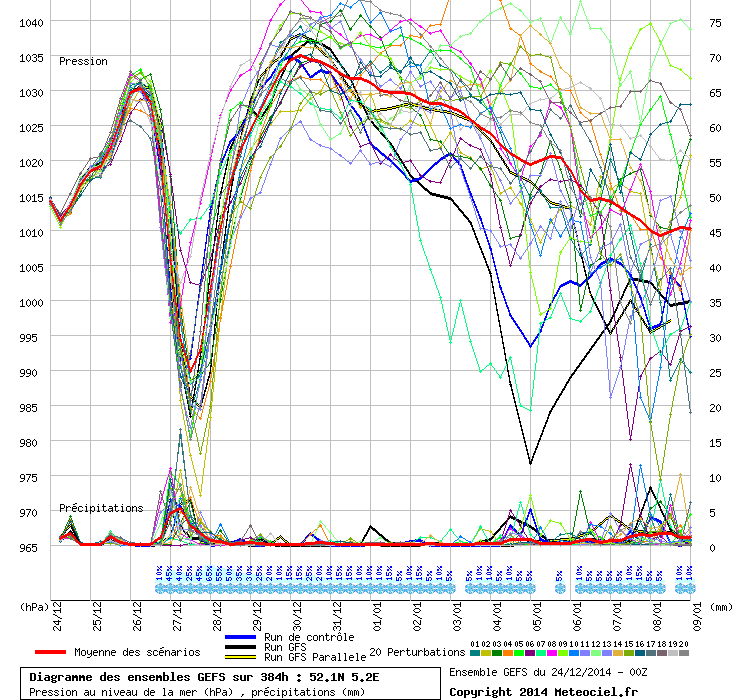Click the 'Précipitations' chart label

click(101, 508)
